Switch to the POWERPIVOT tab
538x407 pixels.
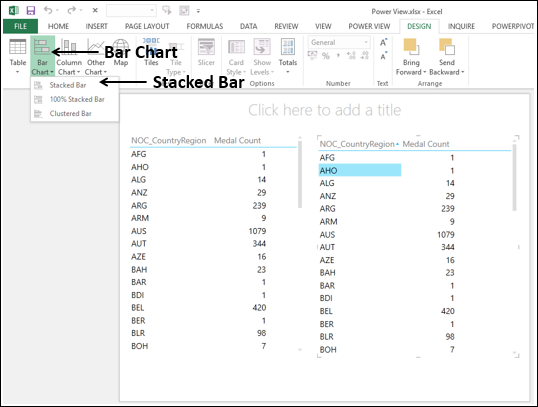tap(513, 26)
